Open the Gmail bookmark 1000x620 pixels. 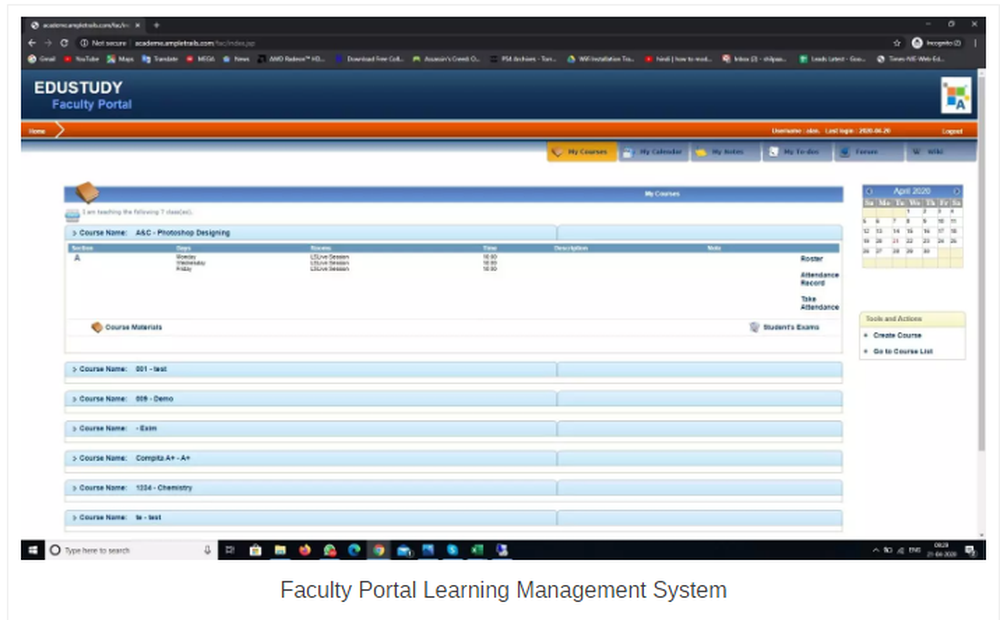tap(41, 59)
